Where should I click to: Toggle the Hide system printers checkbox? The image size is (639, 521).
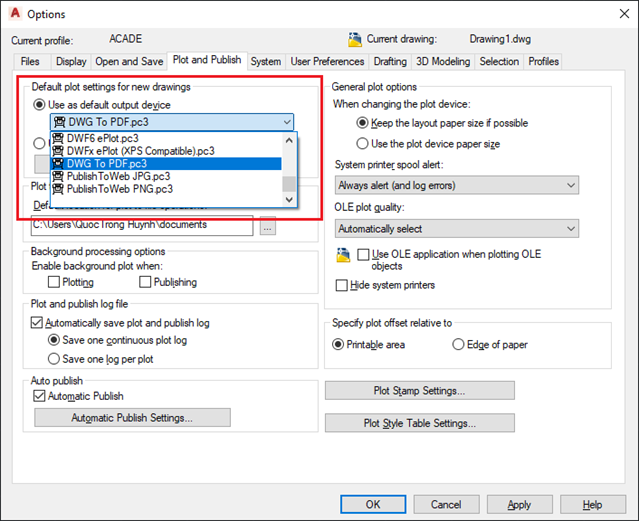343,286
